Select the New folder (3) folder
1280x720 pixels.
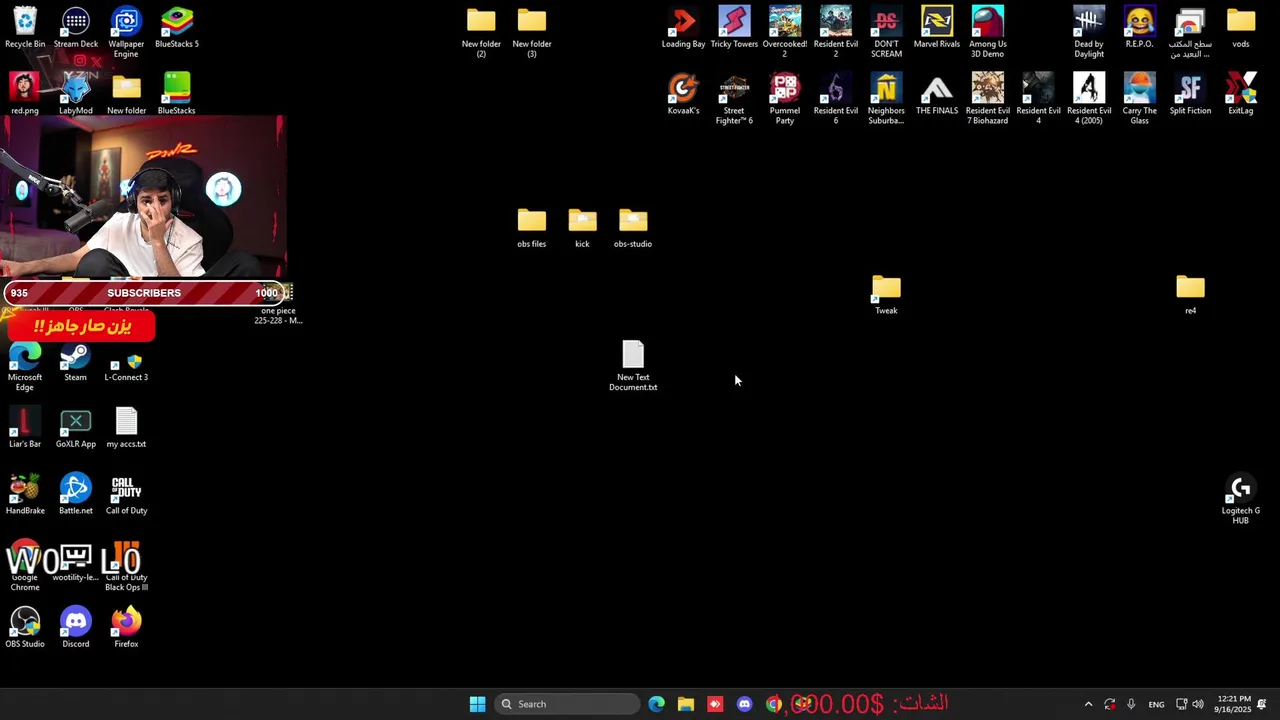point(532,32)
